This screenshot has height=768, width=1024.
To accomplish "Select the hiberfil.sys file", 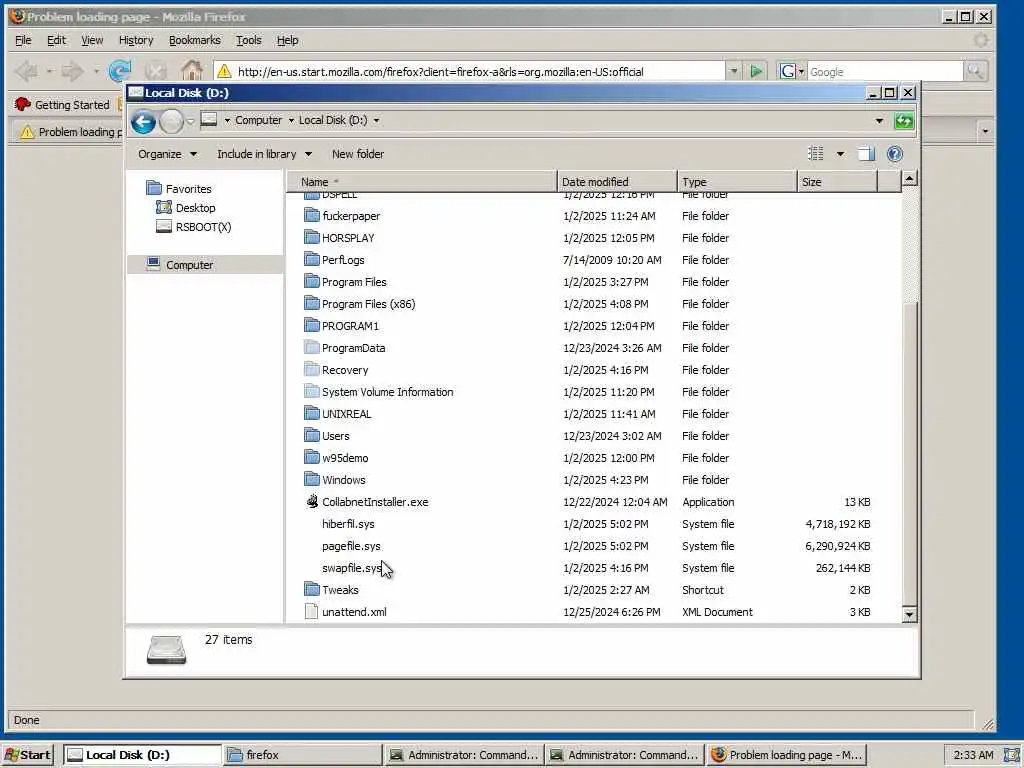I will tap(348, 524).
